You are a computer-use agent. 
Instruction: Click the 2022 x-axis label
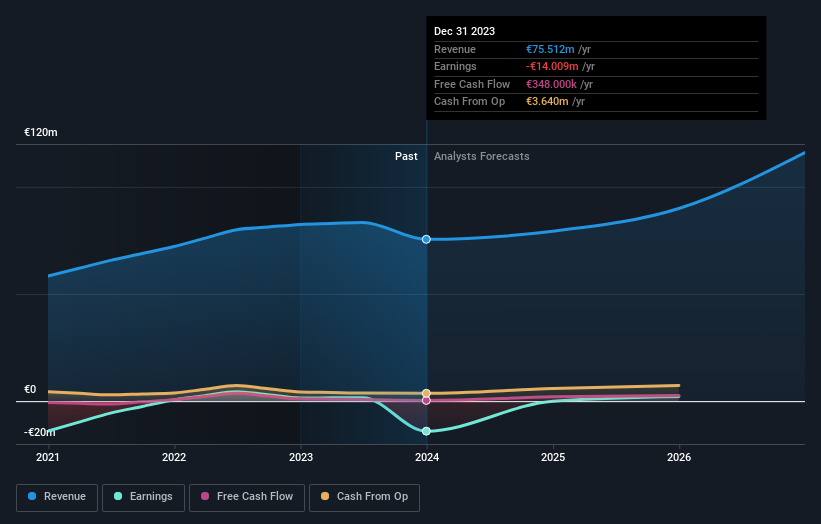pyautogui.click(x=174, y=457)
